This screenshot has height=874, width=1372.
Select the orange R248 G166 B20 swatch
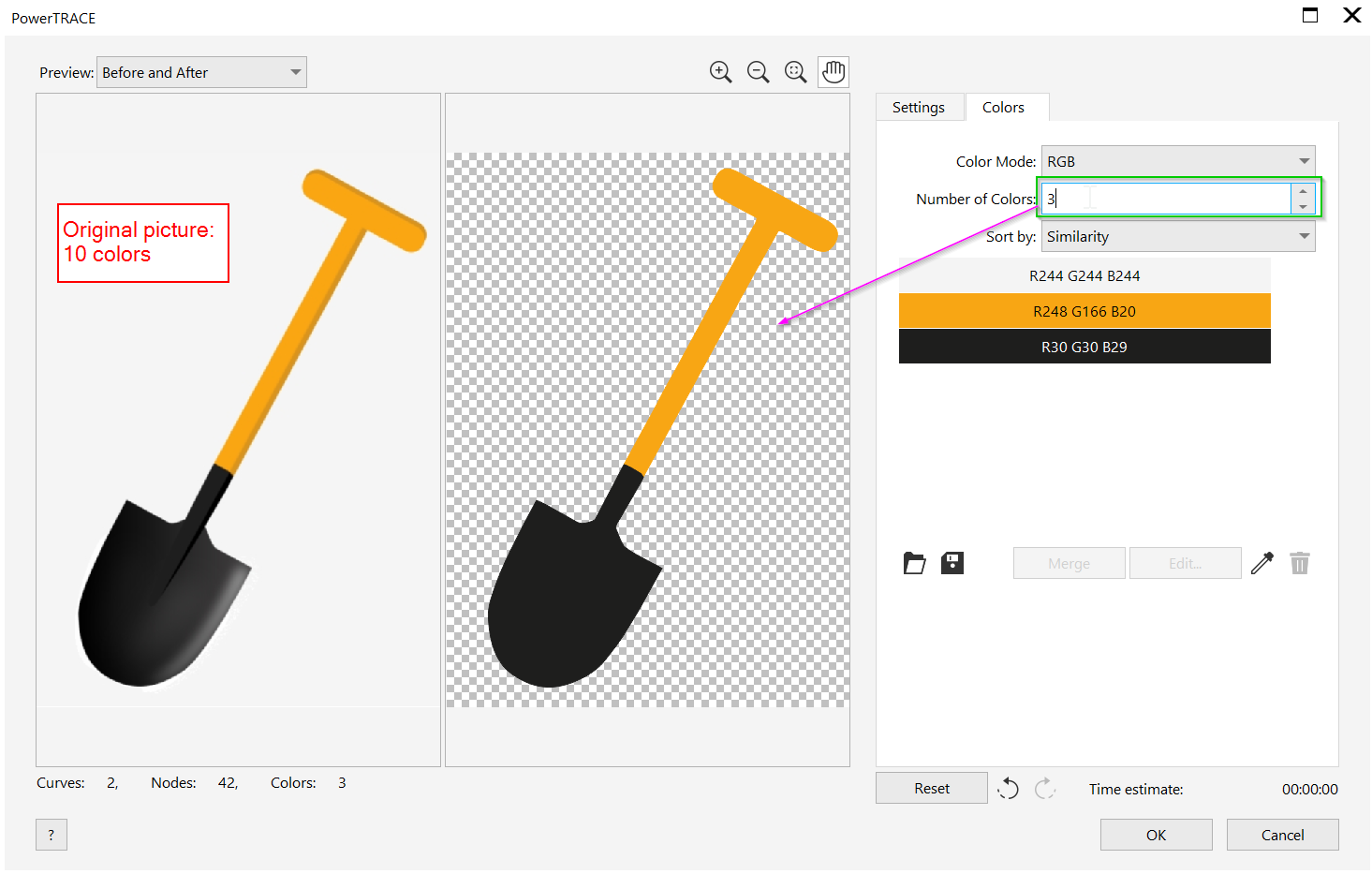click(x=1084, y=311)
